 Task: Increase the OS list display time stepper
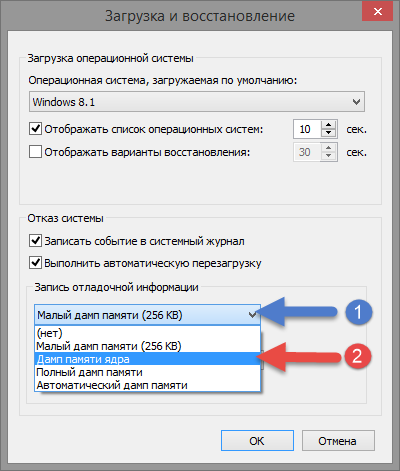(x=329, y=125)
